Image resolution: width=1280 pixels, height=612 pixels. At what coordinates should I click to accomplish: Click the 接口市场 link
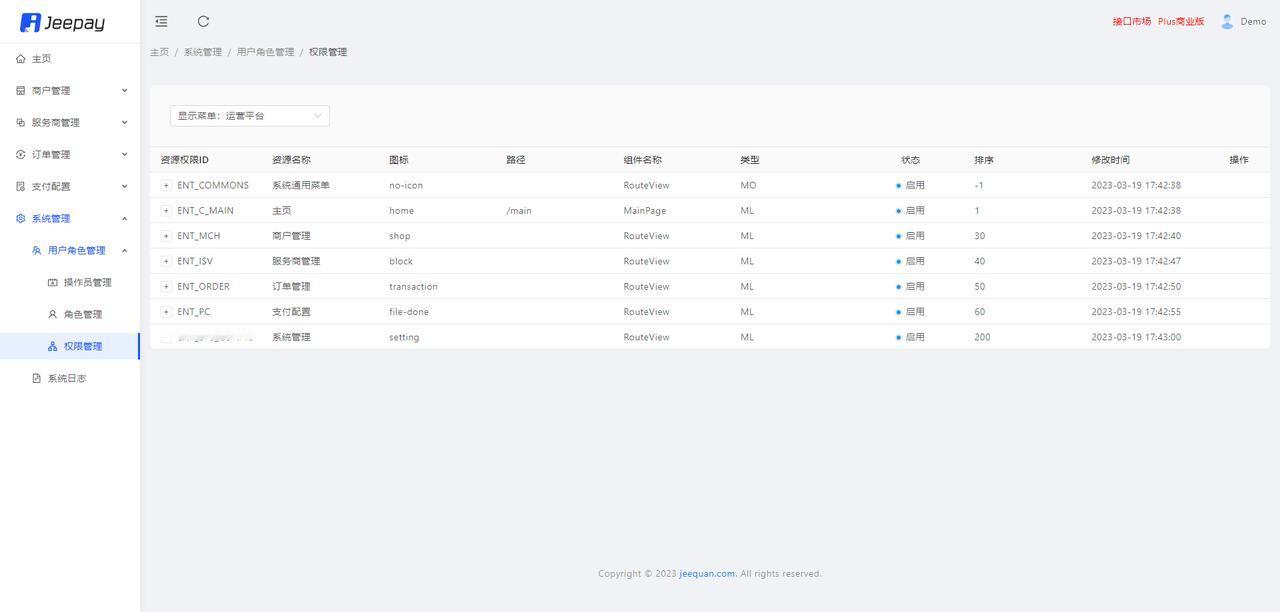point(1132,21)
